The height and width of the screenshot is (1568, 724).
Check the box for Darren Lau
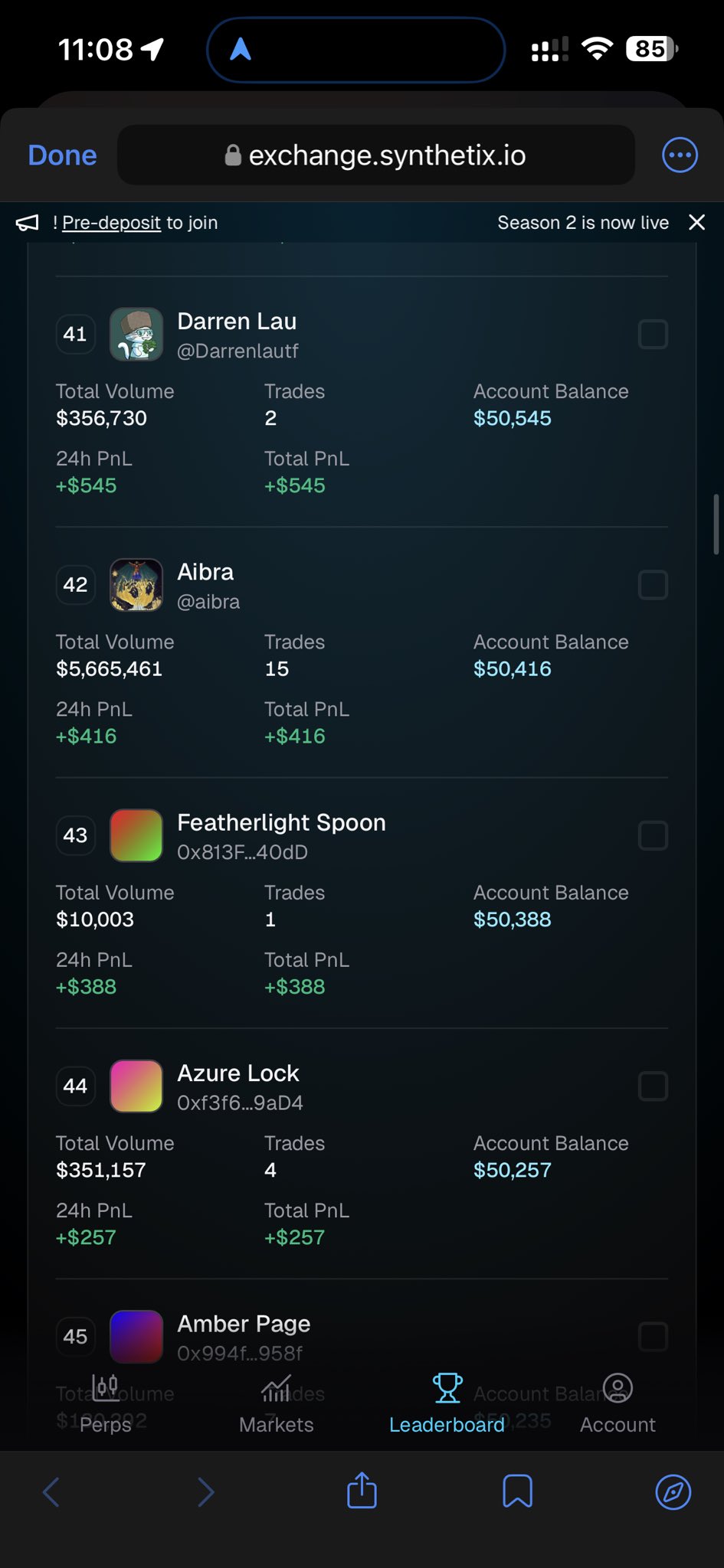tap(653, 335)
